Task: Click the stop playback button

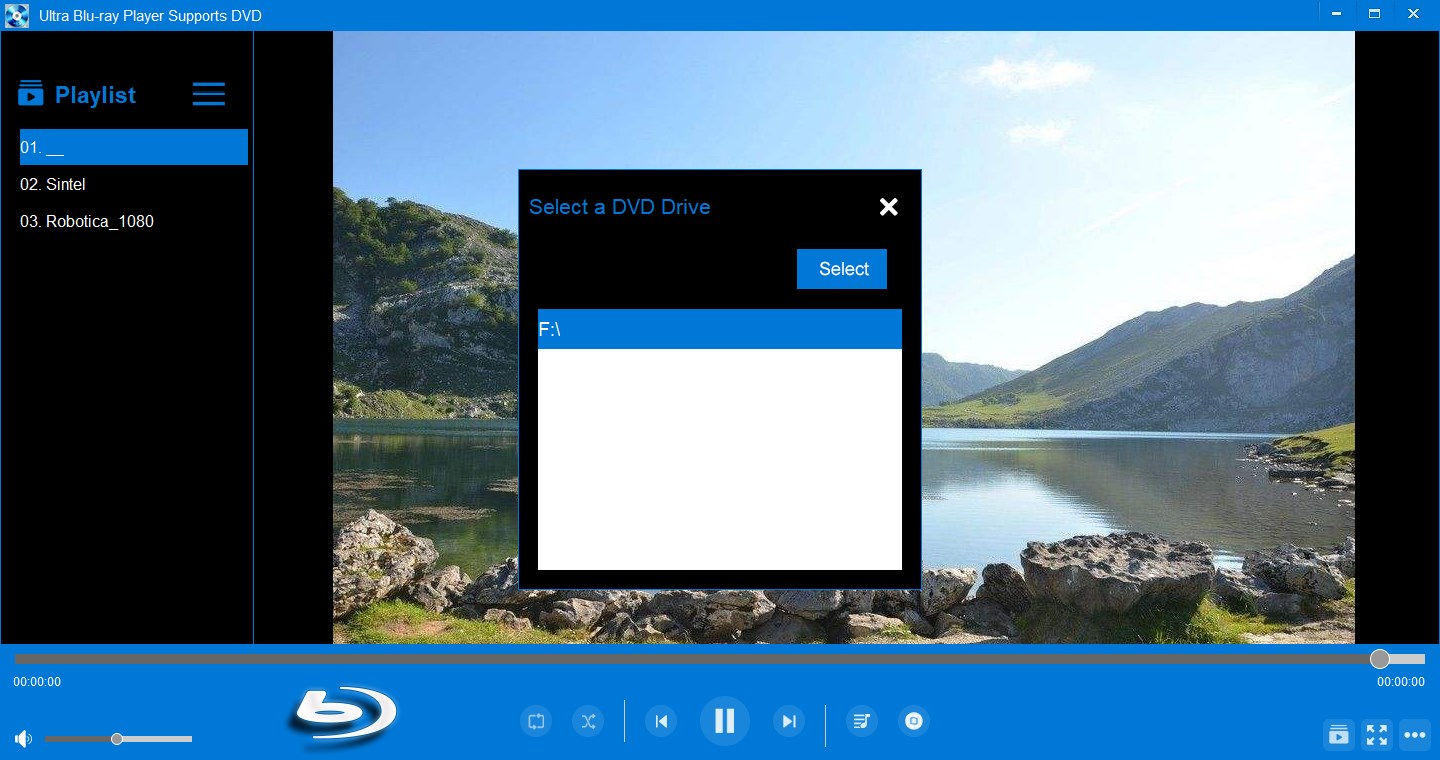Action: [914, 721]
